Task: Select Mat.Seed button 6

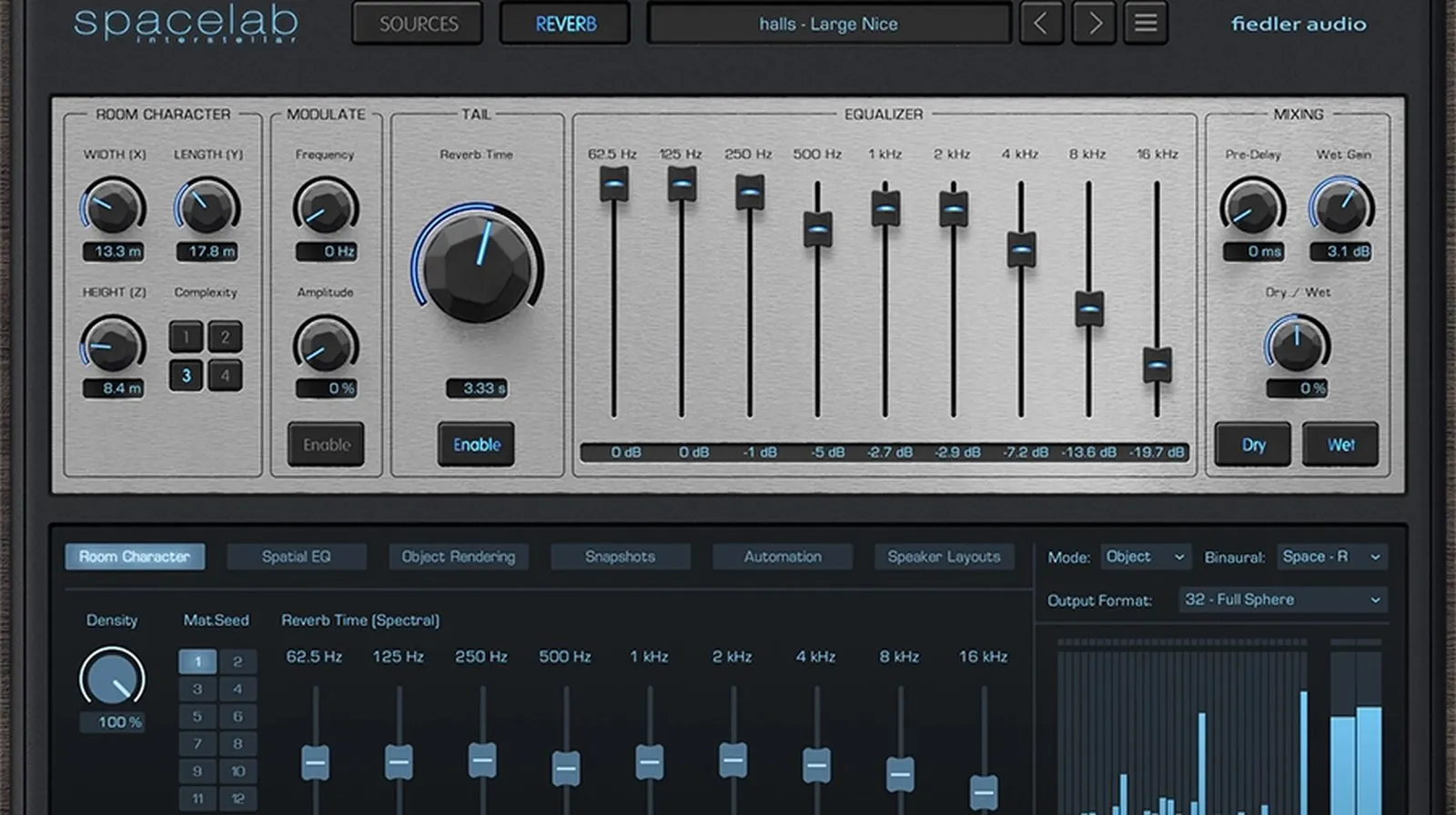Action: [238, 716]
